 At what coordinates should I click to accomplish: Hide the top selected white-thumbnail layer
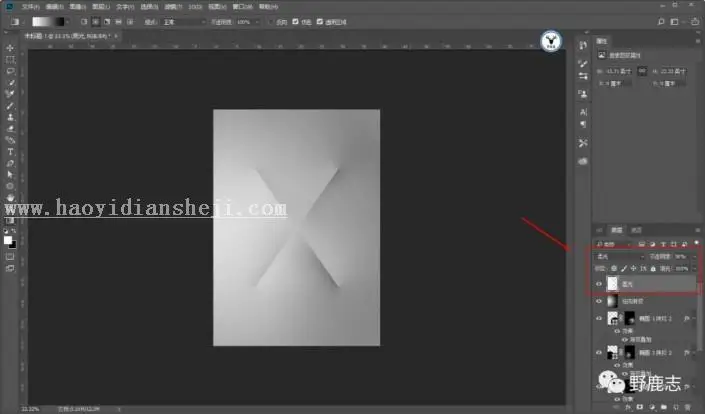pos(599,284)
